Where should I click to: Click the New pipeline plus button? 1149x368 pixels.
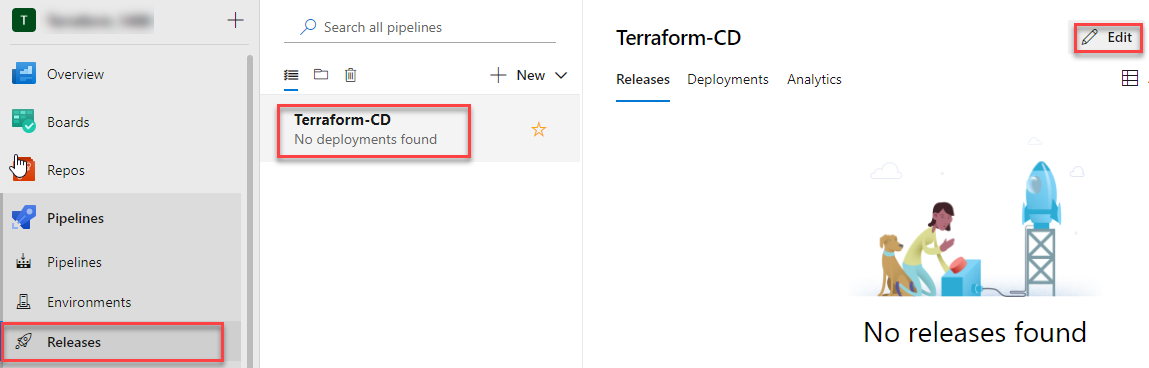click(x=519, y=76)
